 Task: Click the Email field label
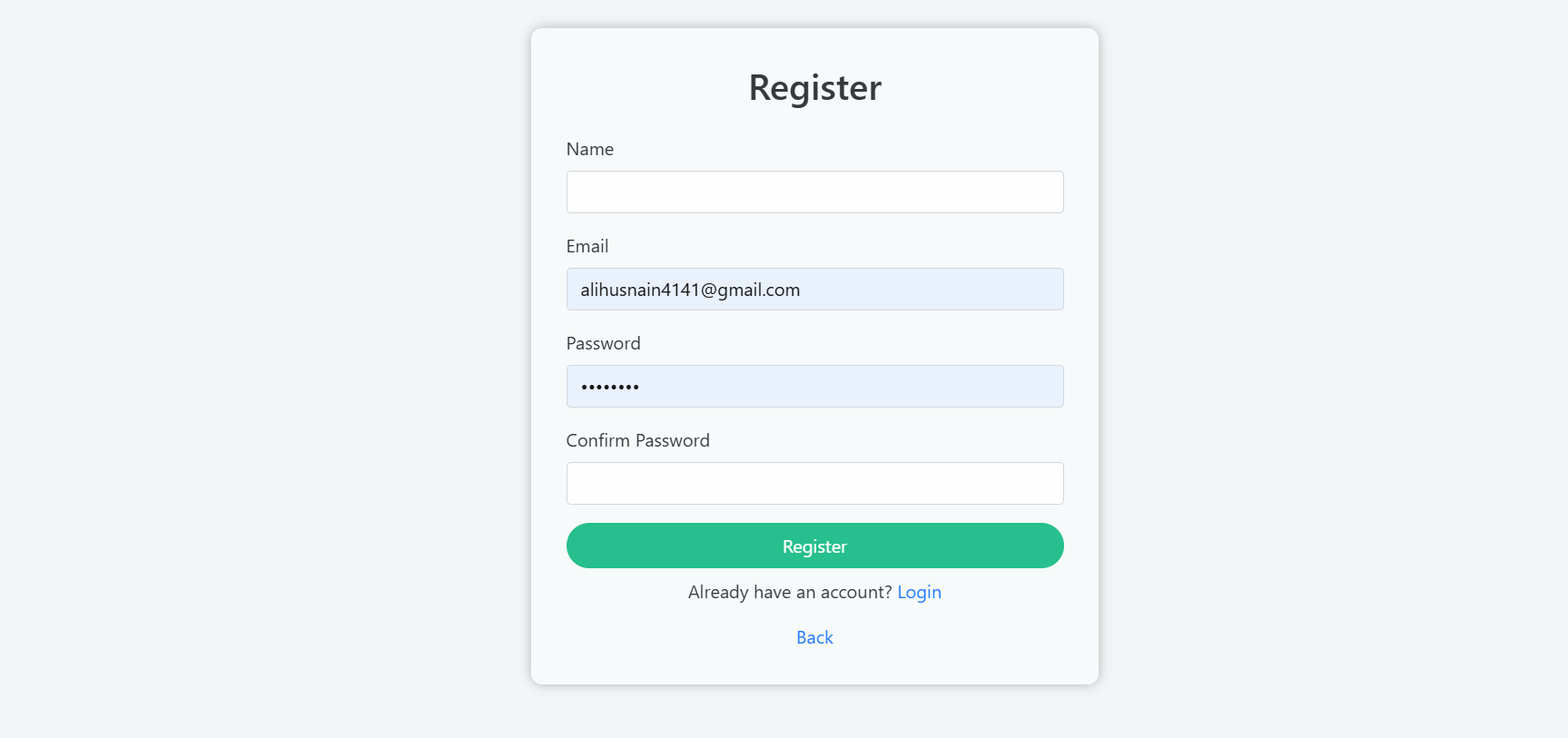pos(587,247)
